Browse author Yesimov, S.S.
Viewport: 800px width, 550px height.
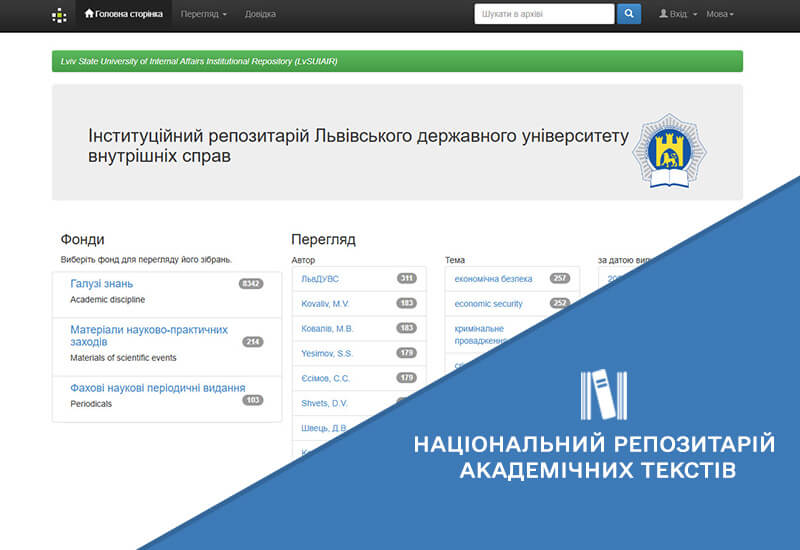point(327,354)
